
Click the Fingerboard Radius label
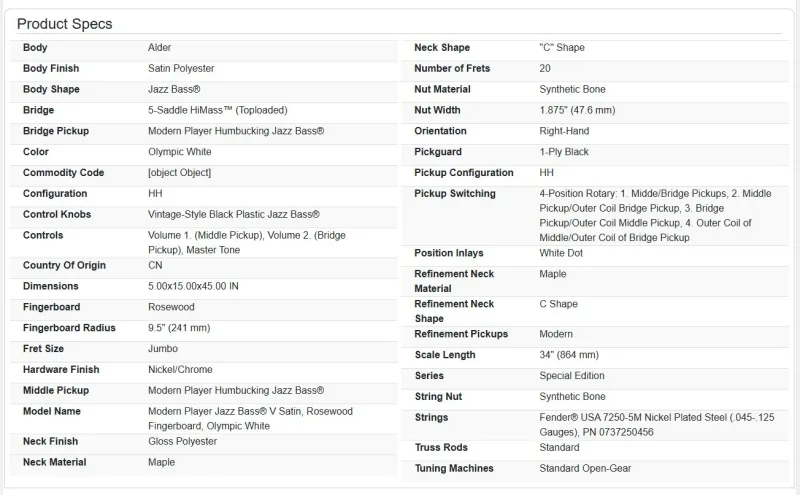[69, 328]
